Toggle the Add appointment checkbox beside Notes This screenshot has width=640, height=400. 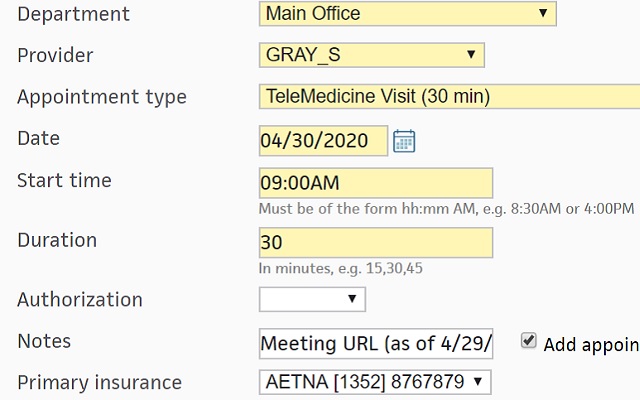[529, 341]
